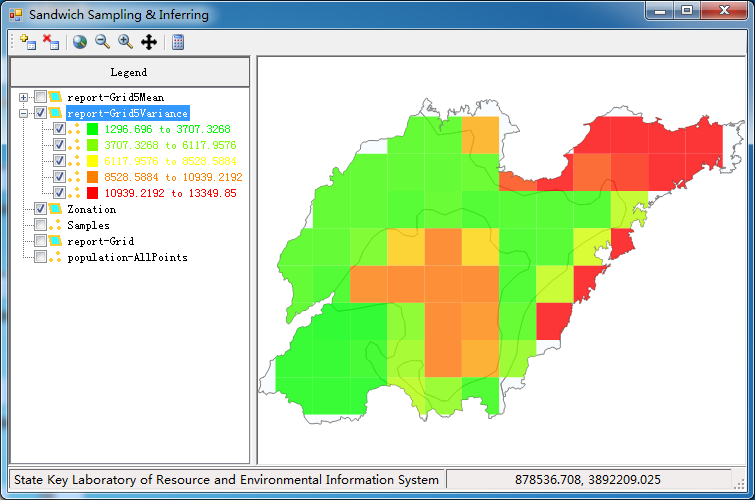Click the lime green 3707.3268 class swatch
Image resolution: width=755 pixels, height=500 pixels.
[92, 145]
